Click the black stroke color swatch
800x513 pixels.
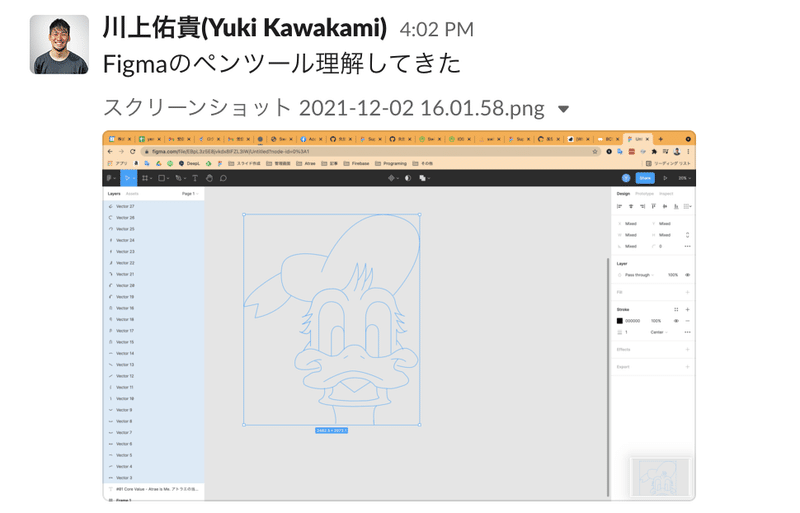[619, 321]
